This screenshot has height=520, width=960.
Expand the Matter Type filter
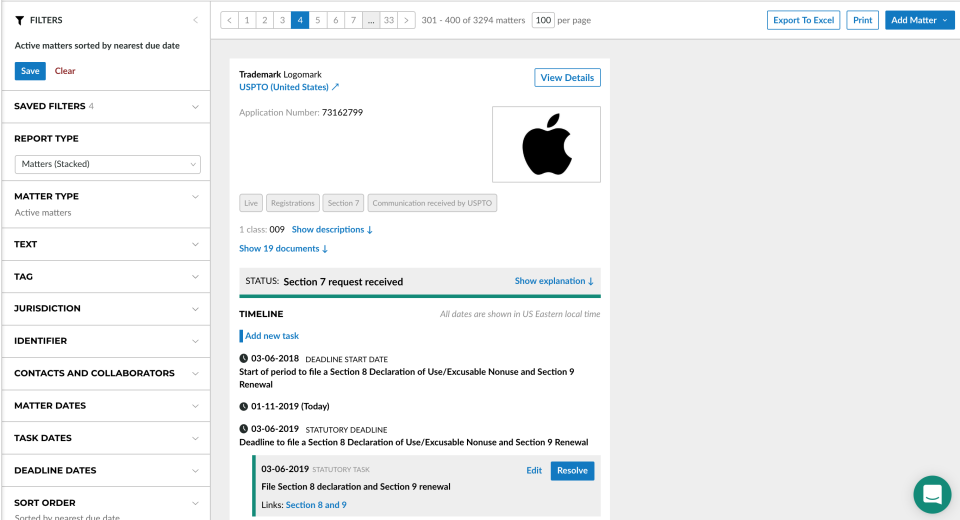pos(107,204)
